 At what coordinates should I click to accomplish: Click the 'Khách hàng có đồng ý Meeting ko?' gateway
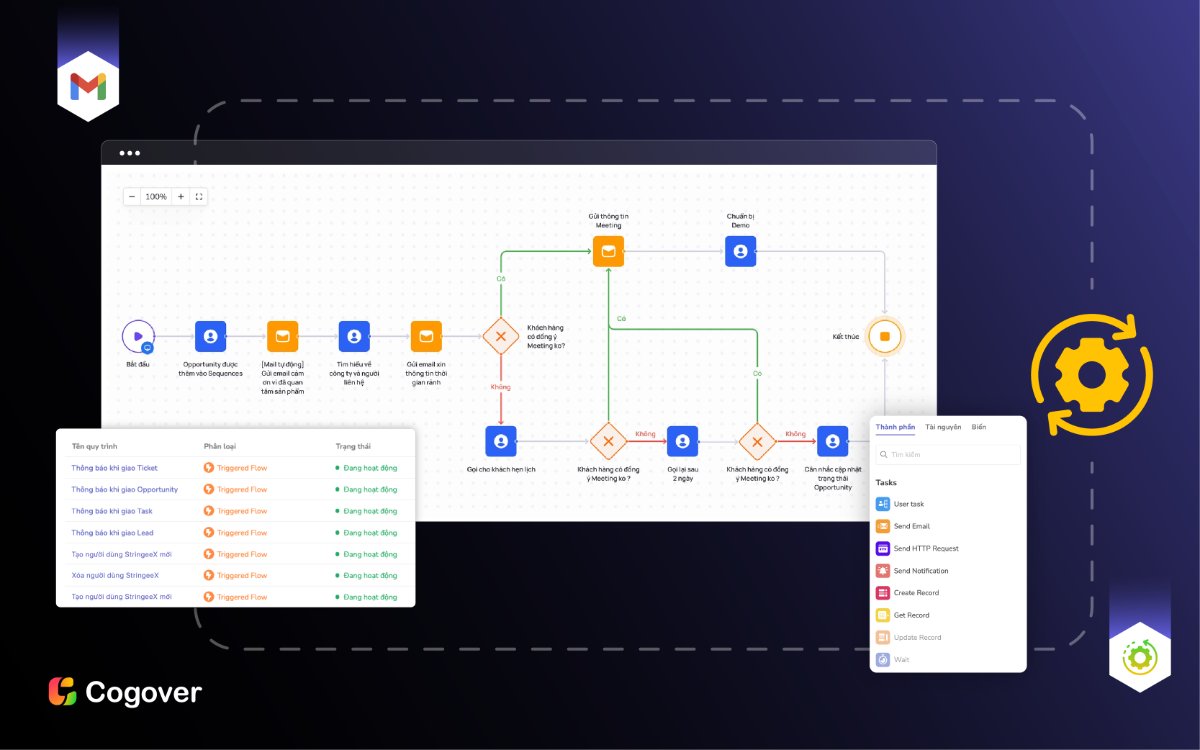pyautogui.click(x=500, y=337)
